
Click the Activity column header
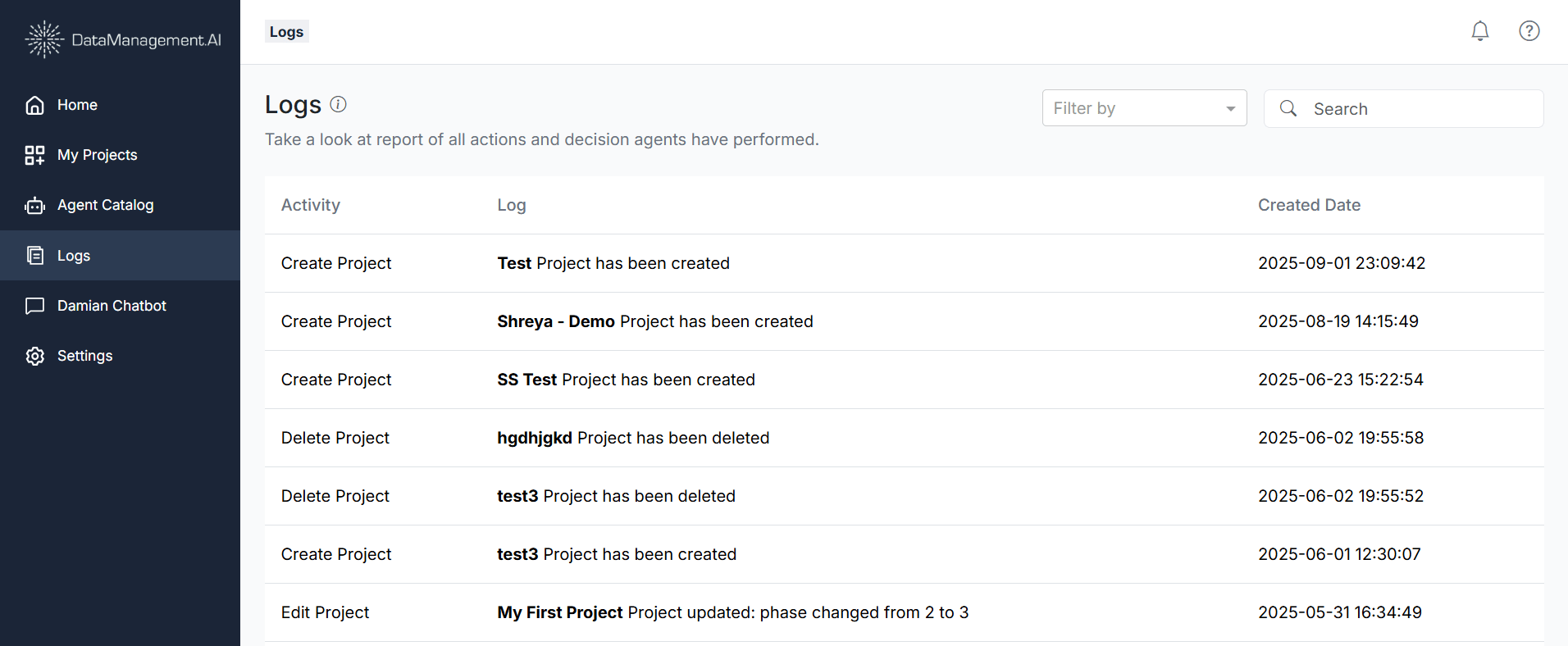pos(310,205)
